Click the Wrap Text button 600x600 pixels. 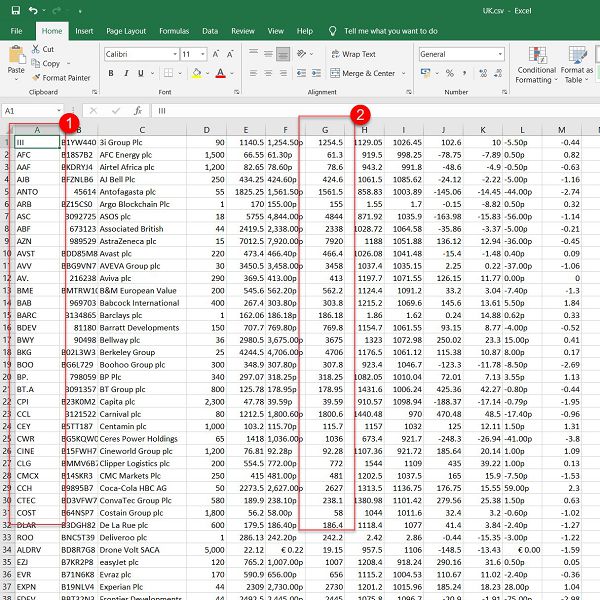pos(353,54)
